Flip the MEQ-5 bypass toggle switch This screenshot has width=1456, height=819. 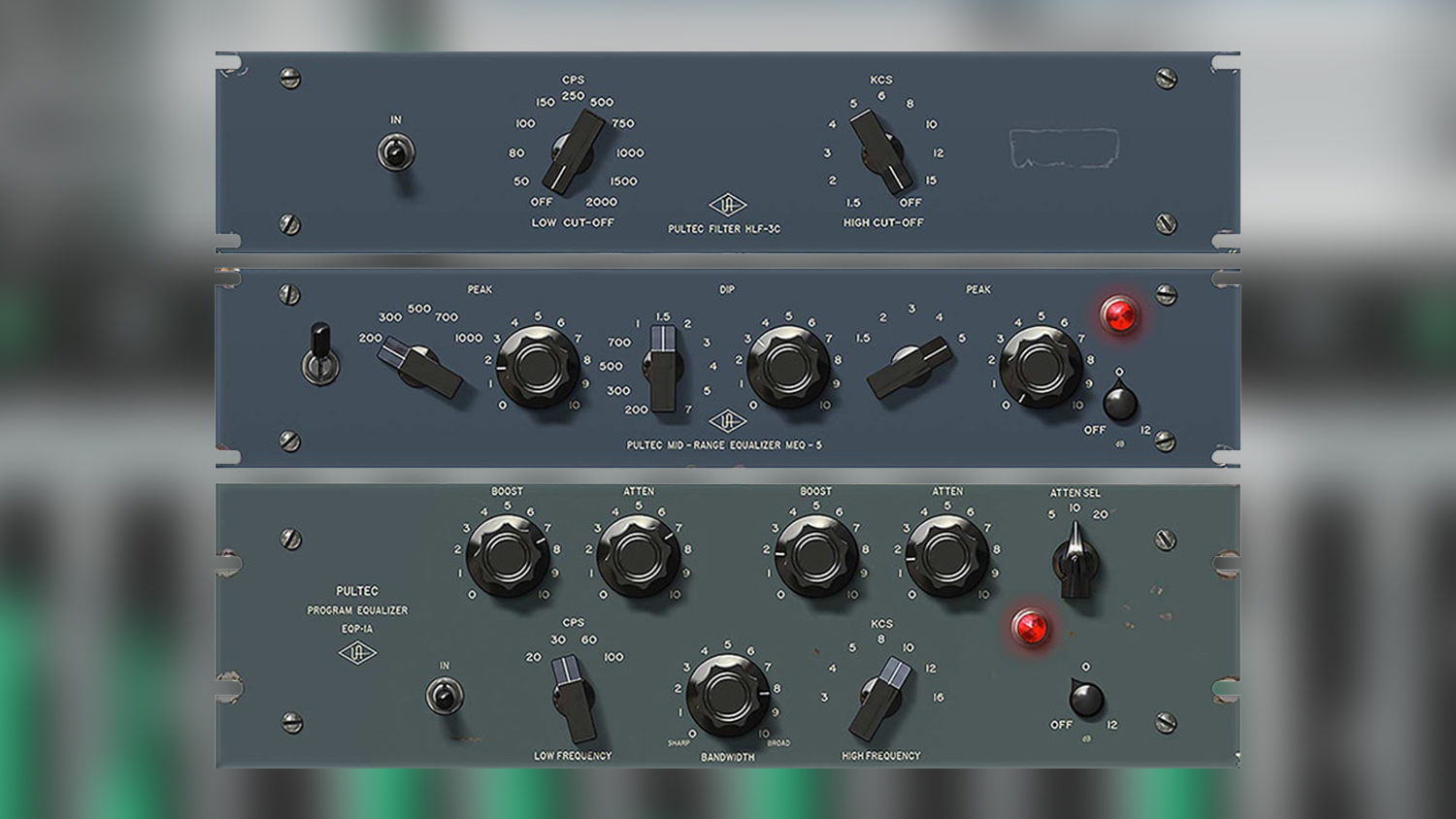click(319, 354)
